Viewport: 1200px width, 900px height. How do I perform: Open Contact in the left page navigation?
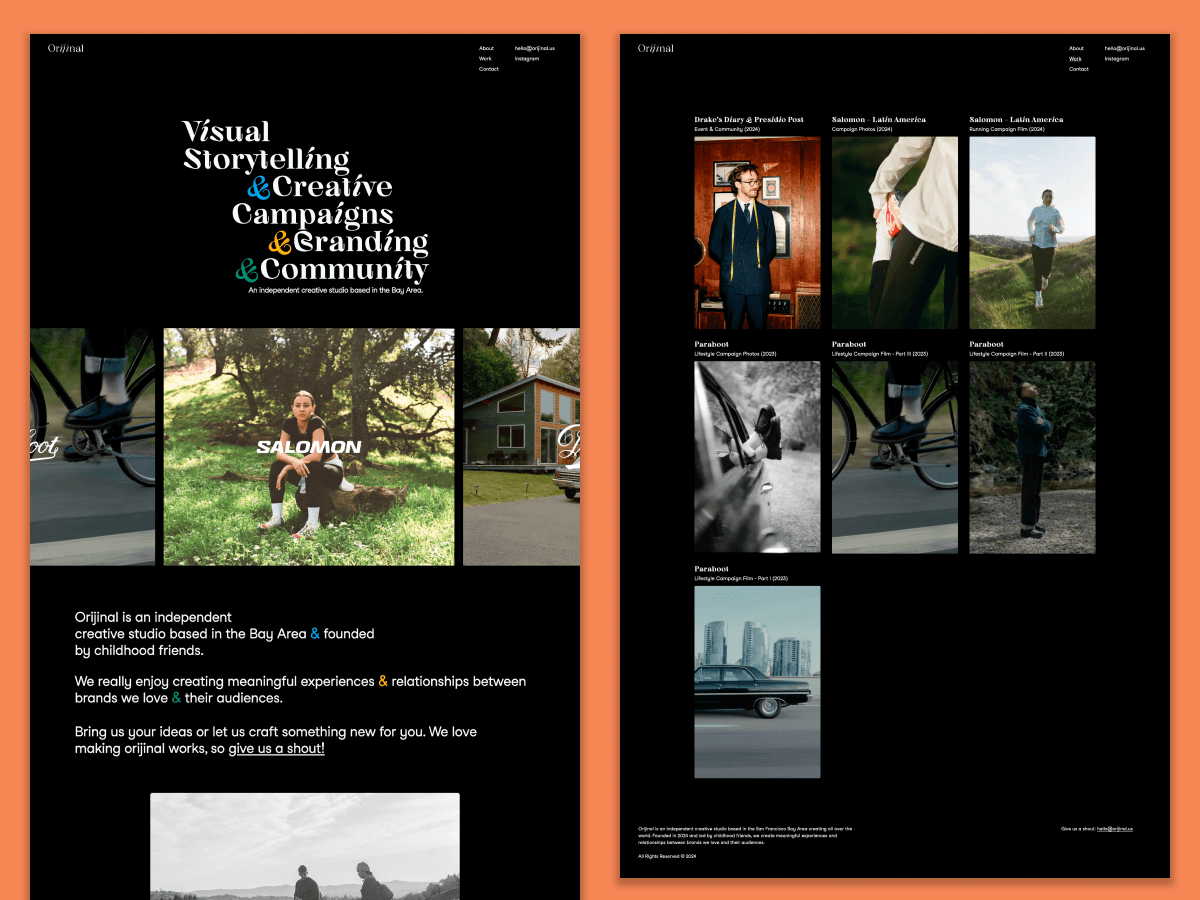(x=488, y=69)
